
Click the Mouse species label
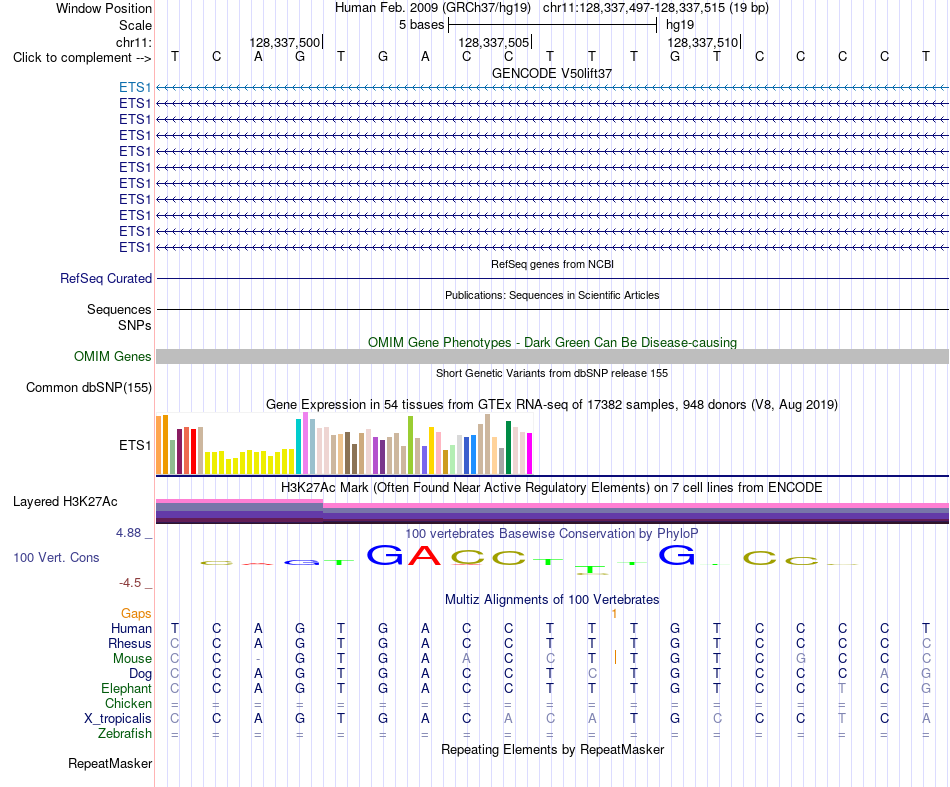(x=133, y=659)
